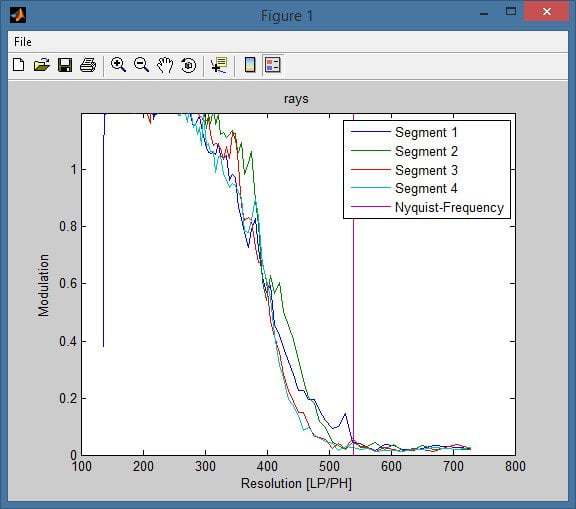Toggle the legend display icon
Viewport: 576px width, 509px height.
coord(273,65)
